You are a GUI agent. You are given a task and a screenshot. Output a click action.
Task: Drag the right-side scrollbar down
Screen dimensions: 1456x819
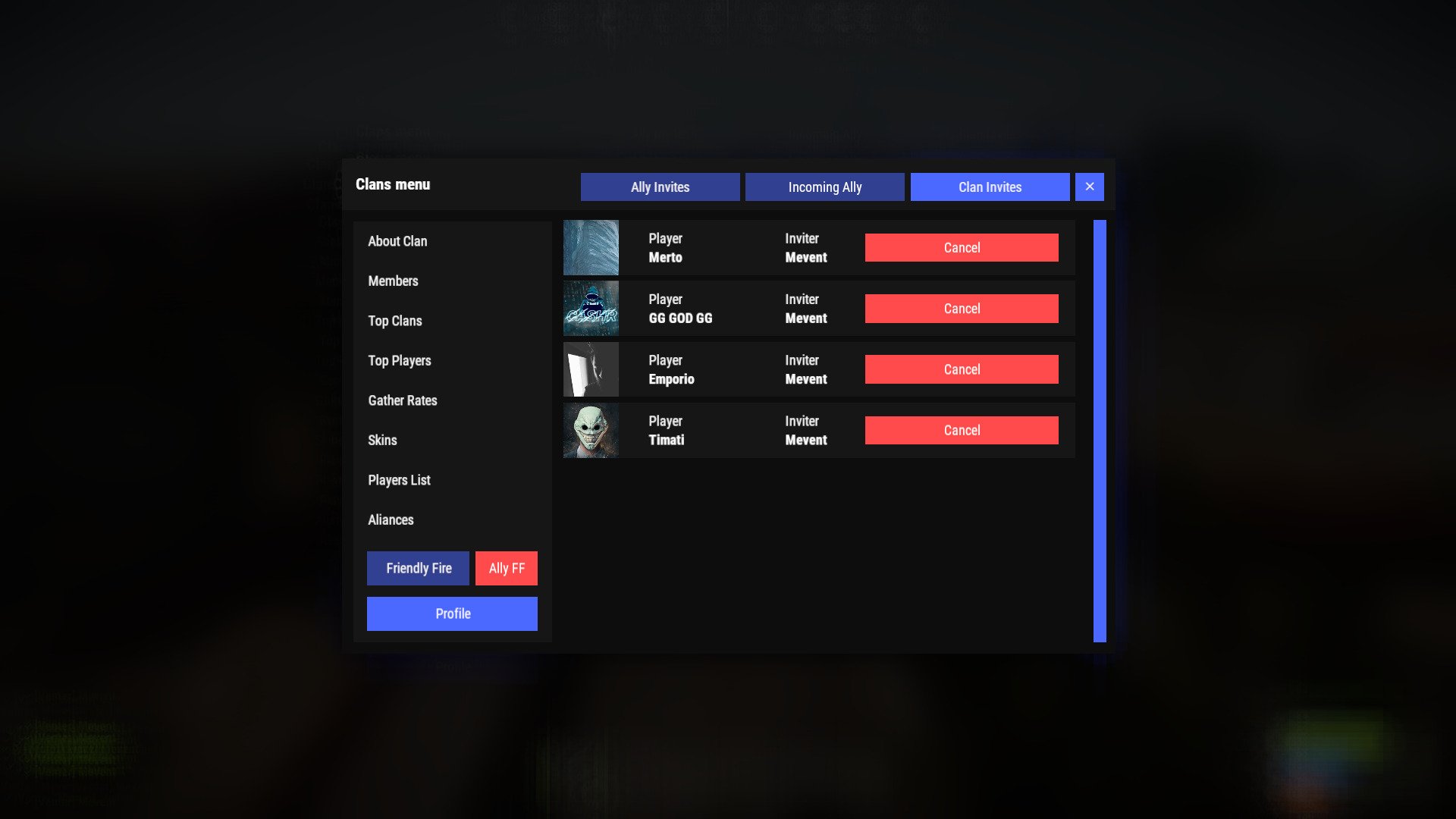[x=1097, y=430]
